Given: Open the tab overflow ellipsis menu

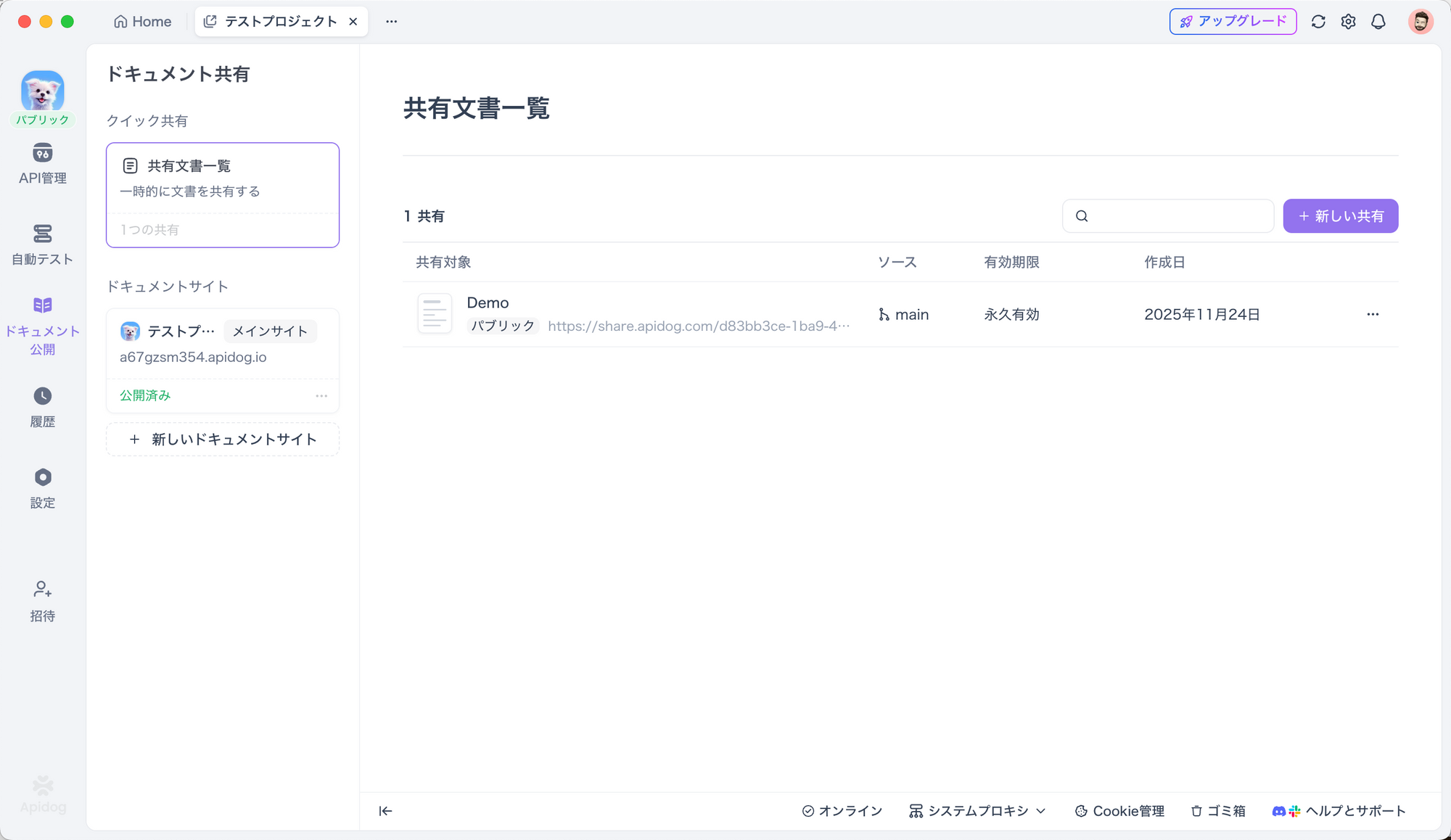Looking at the screenshot, I should [x=392, y=22].
